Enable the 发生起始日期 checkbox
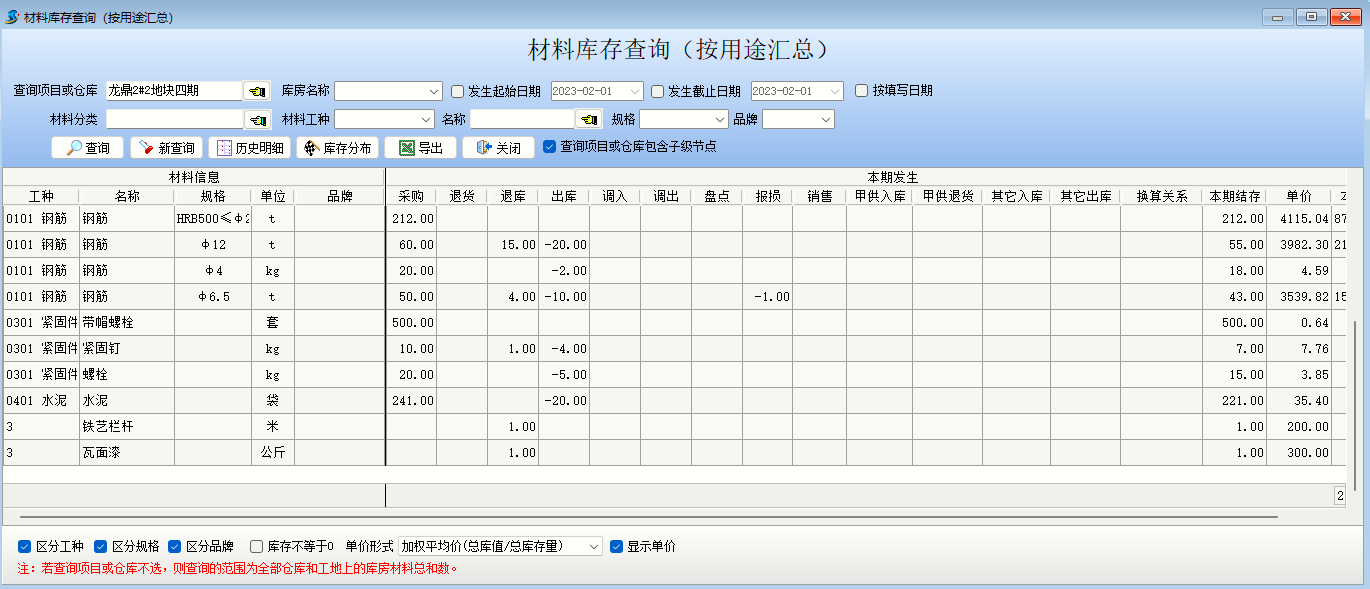This screenshot has height=589, width=1370. [458, 91]
